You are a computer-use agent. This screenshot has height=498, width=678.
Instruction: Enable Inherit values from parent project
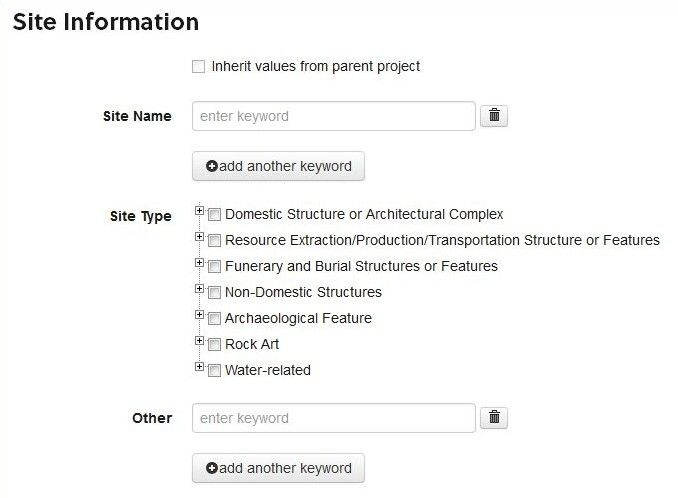(198, 67)
